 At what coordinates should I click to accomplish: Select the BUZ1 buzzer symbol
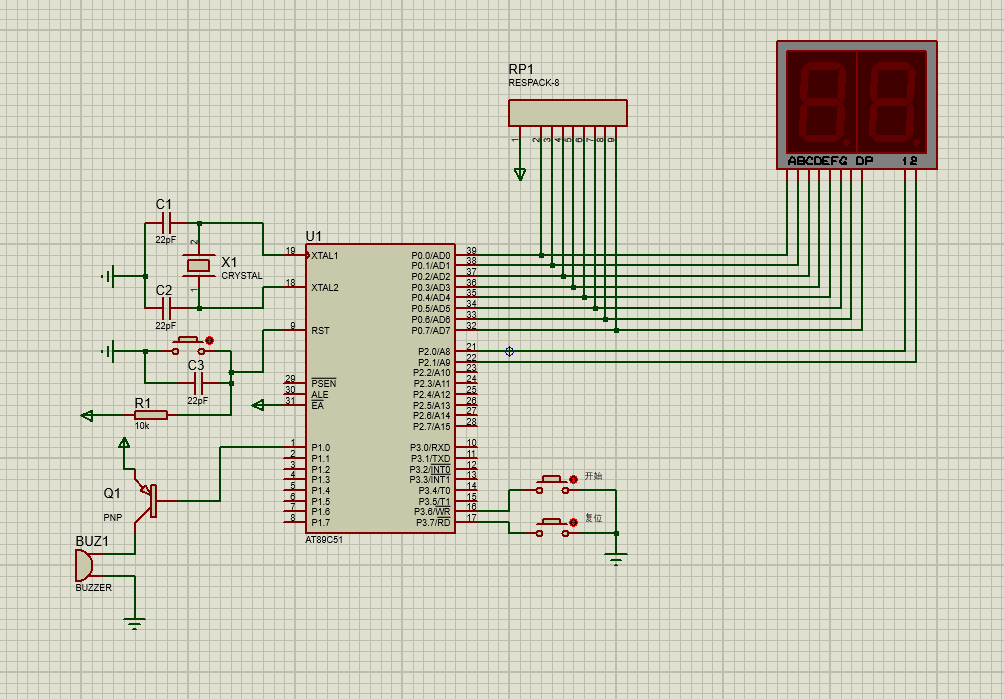click(x=84, y=565)
